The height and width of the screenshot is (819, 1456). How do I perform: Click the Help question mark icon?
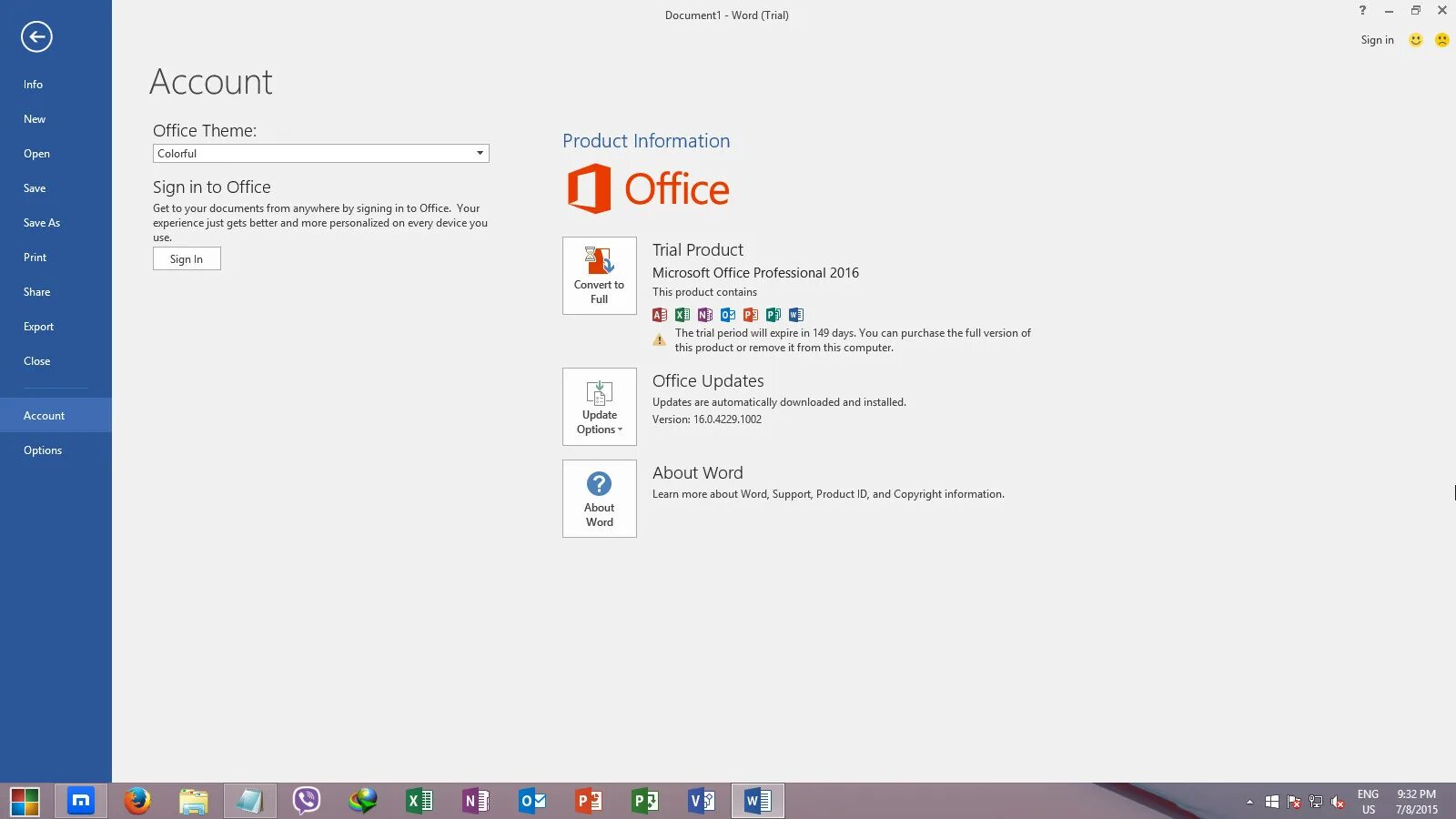(x=1362, y=11)
